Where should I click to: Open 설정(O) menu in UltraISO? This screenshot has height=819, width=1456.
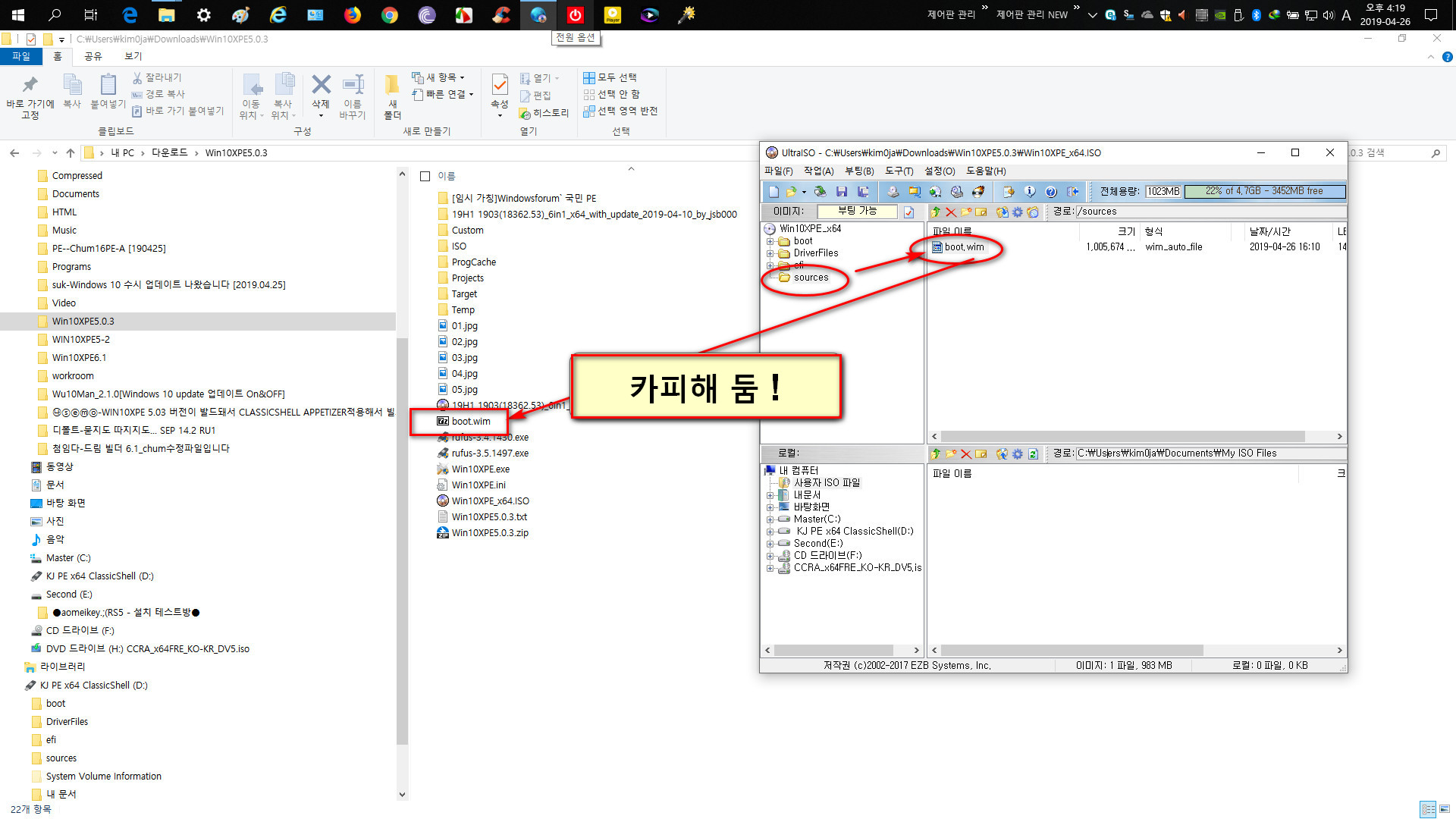point(940,171)
